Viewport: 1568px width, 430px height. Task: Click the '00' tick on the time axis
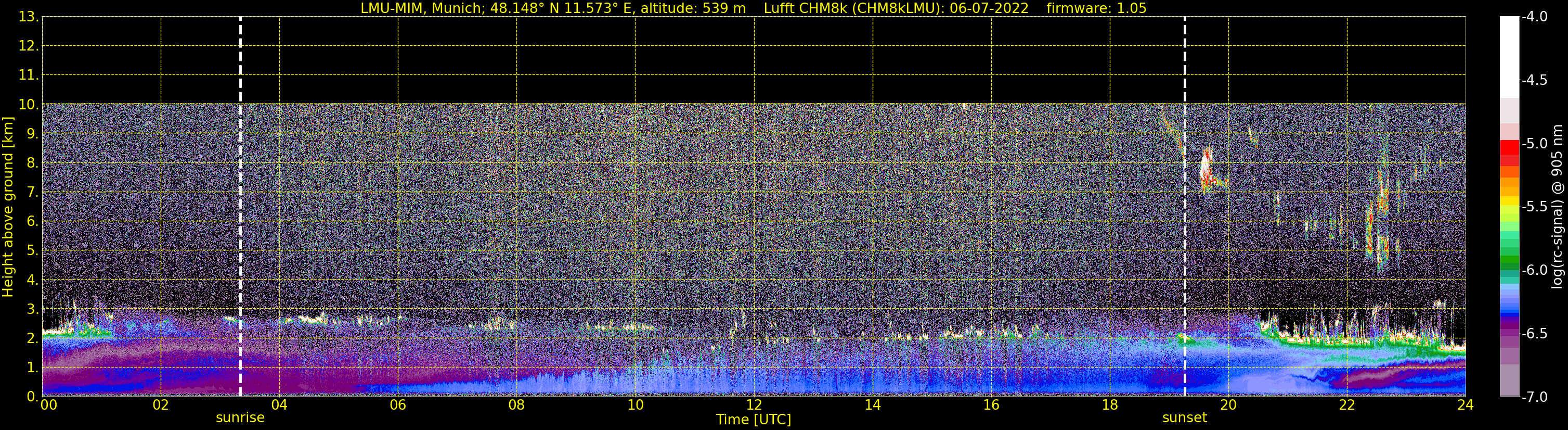(49, 405)
